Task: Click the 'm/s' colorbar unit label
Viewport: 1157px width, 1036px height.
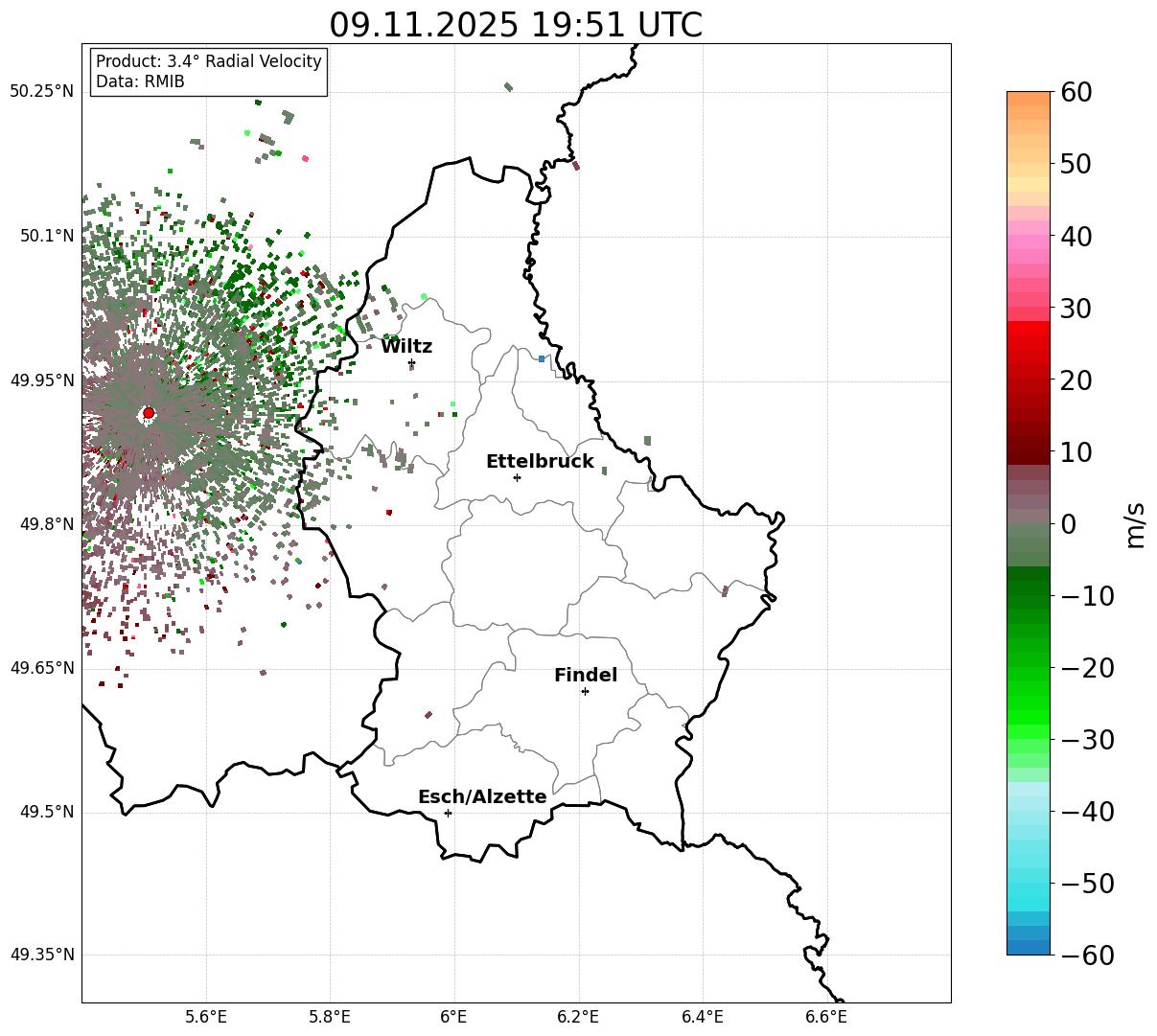Action: [1136, 523]
